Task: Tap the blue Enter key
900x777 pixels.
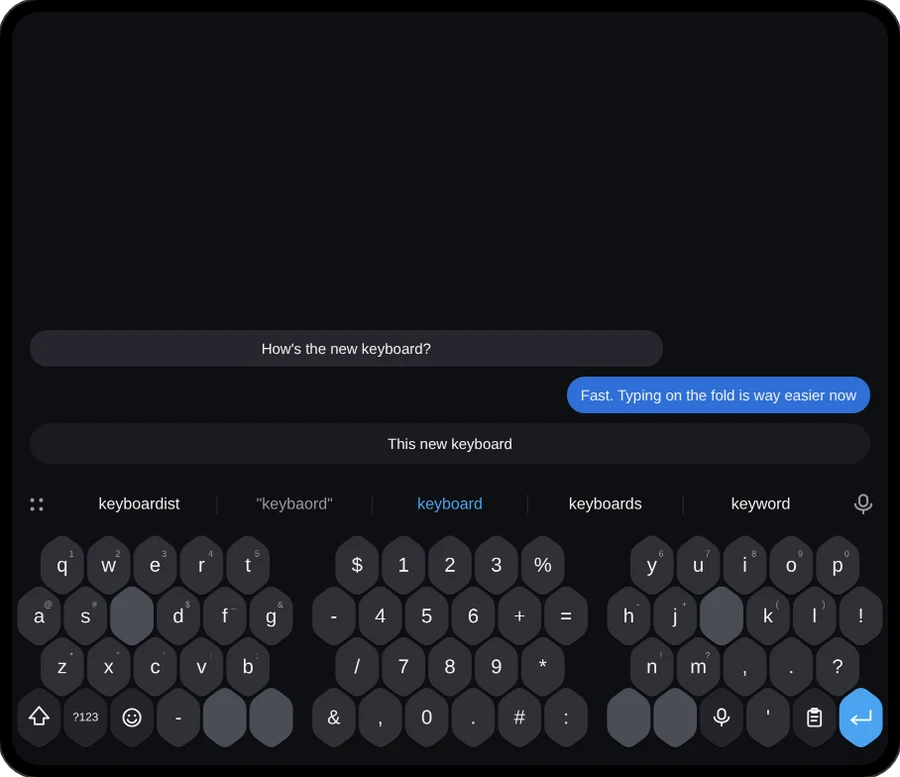Action: tap(860, 717)
